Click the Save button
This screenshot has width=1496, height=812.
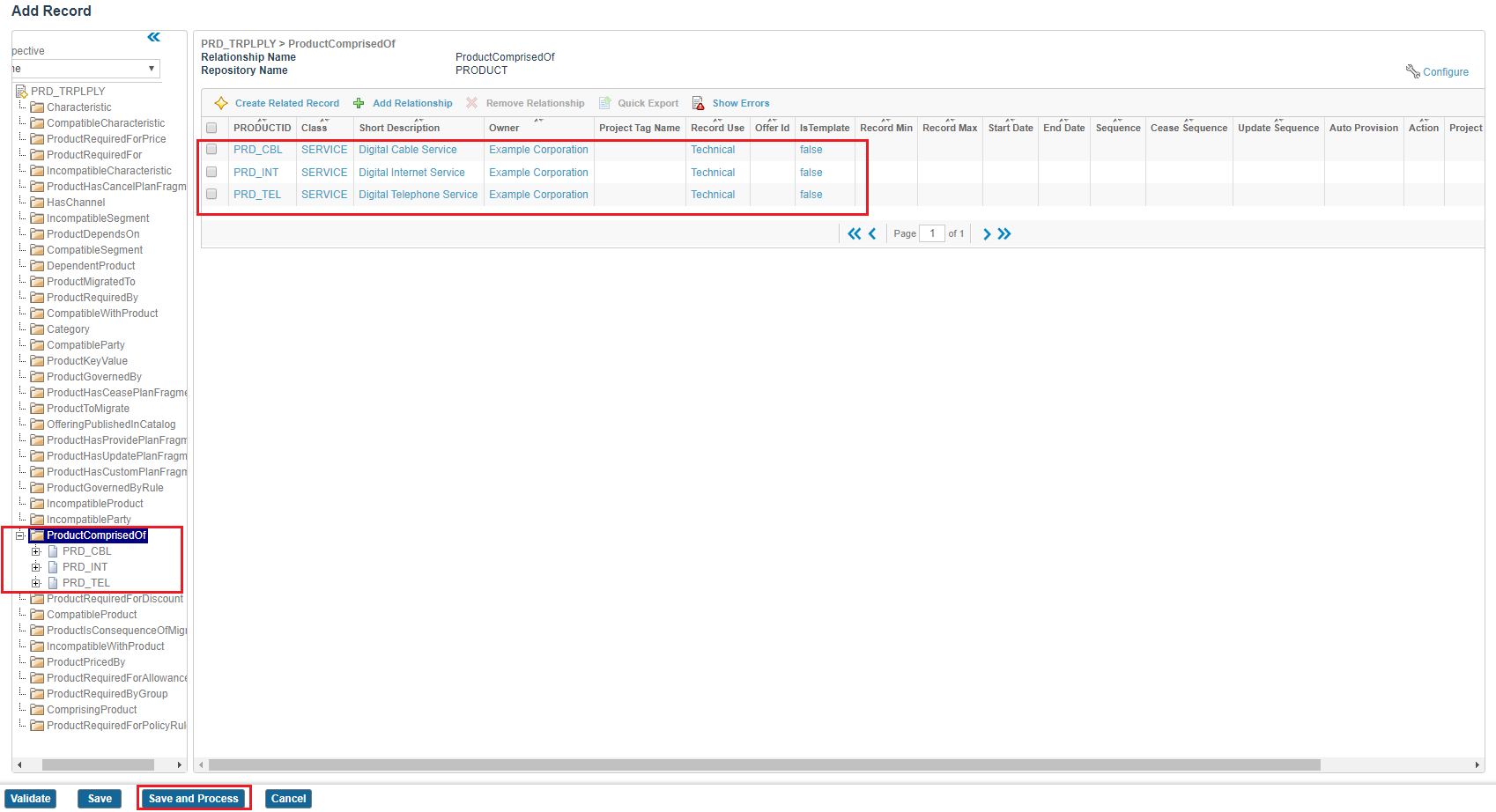pos(100,799)
